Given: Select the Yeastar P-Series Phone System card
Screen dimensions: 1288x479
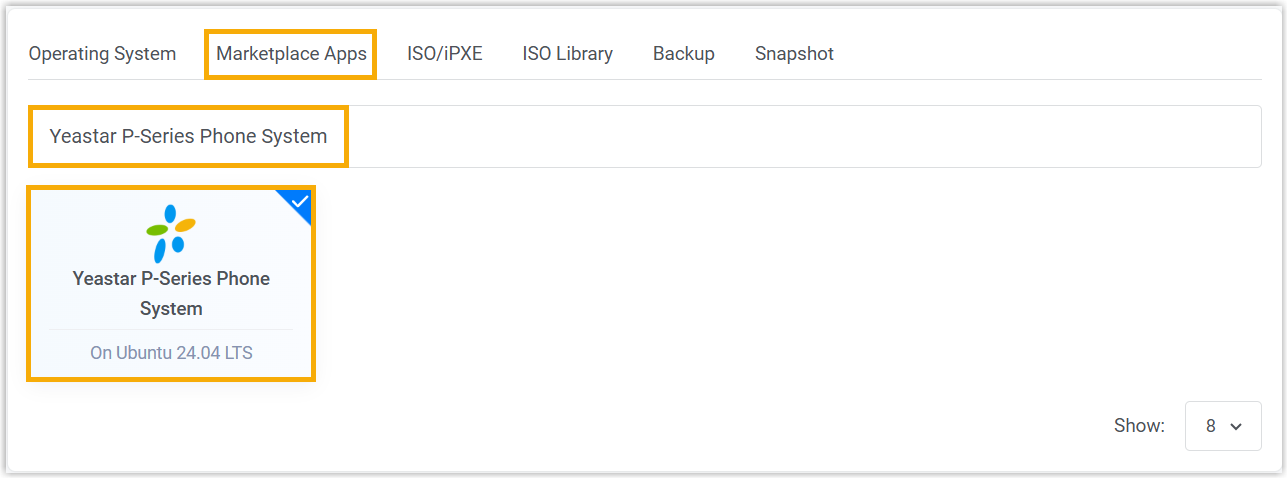Looking at the screenshot, I should [x=171, y=283].
